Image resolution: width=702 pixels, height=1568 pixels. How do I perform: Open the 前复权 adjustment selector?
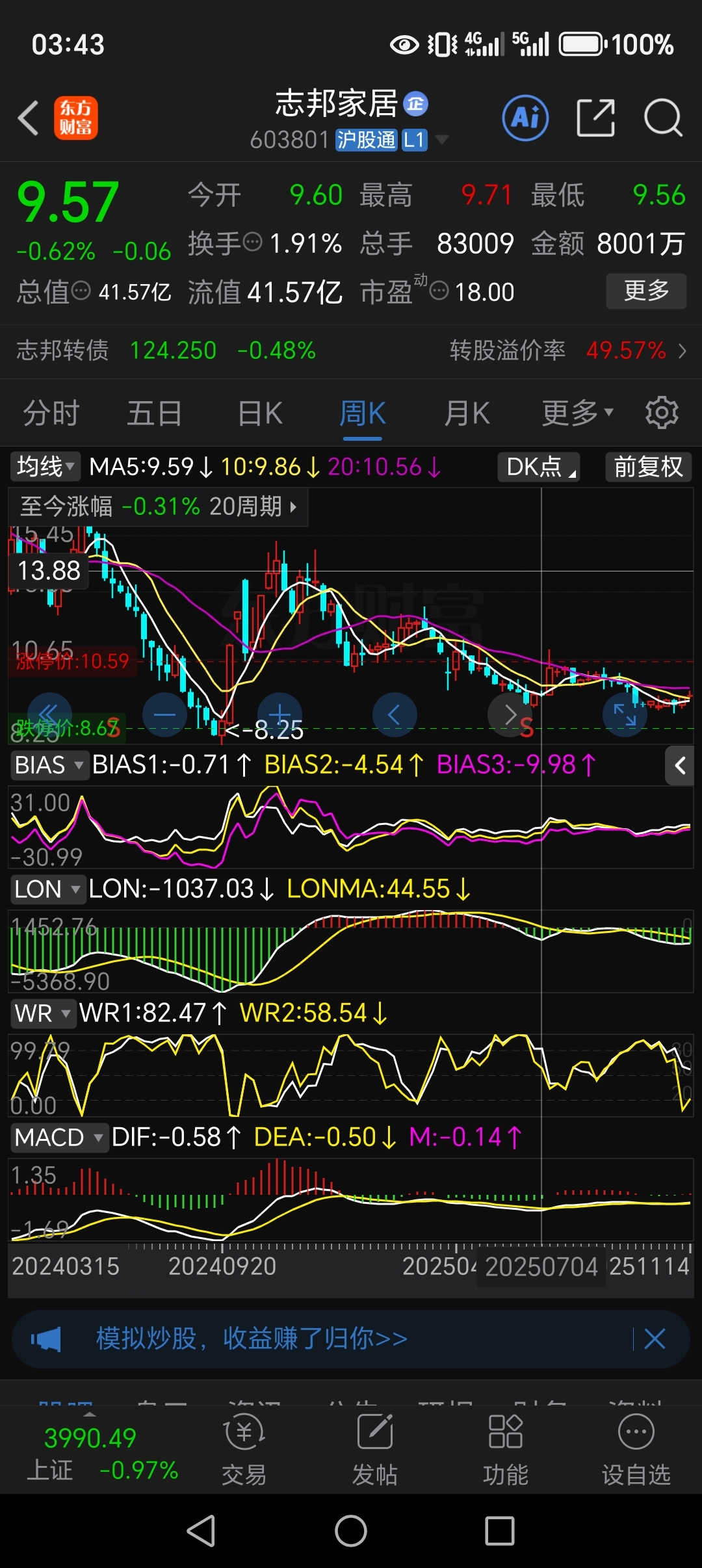click(x=649, y=467)
